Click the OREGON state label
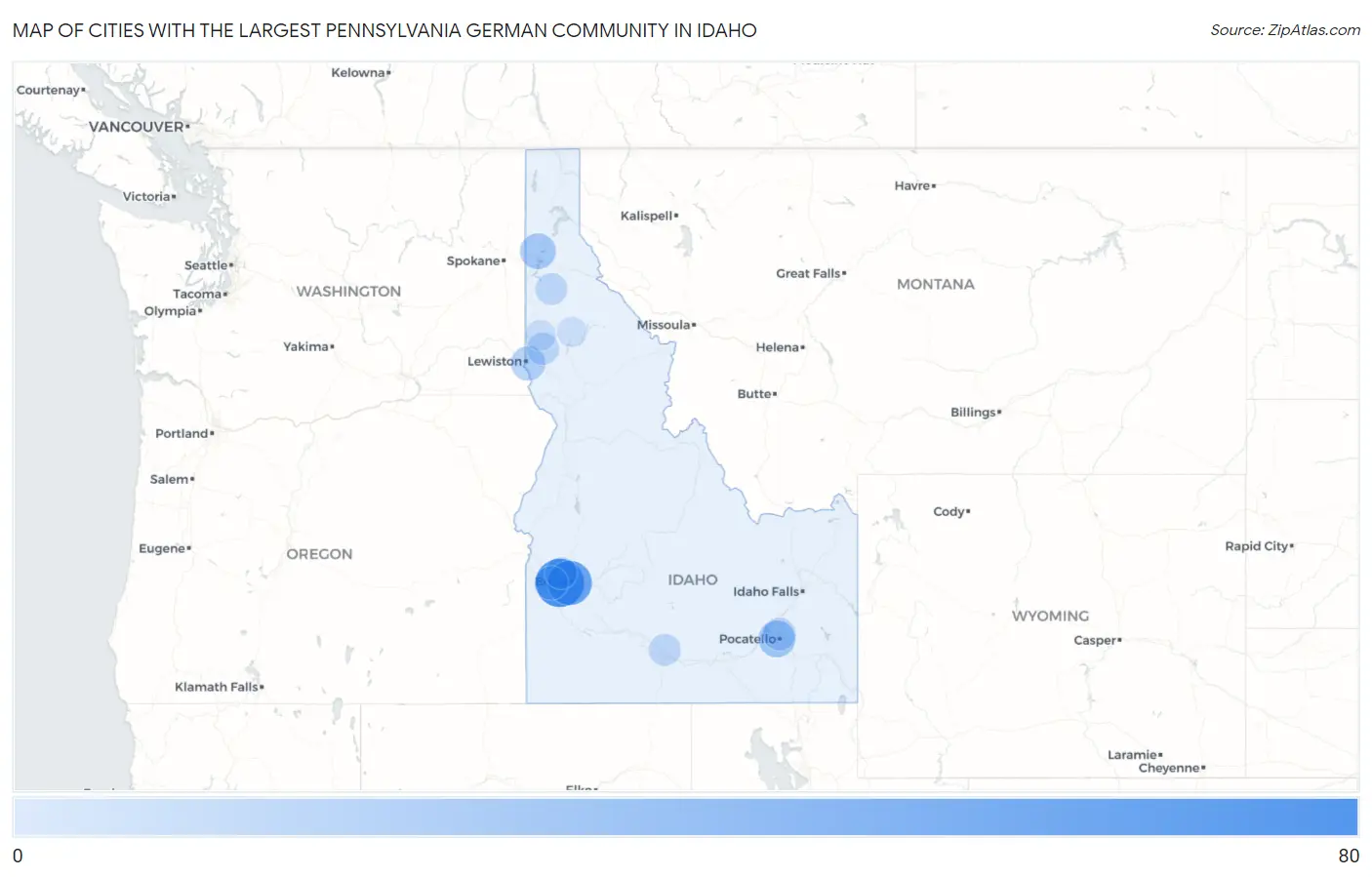This screenshot has height=877, width=1372. (319, 553)
